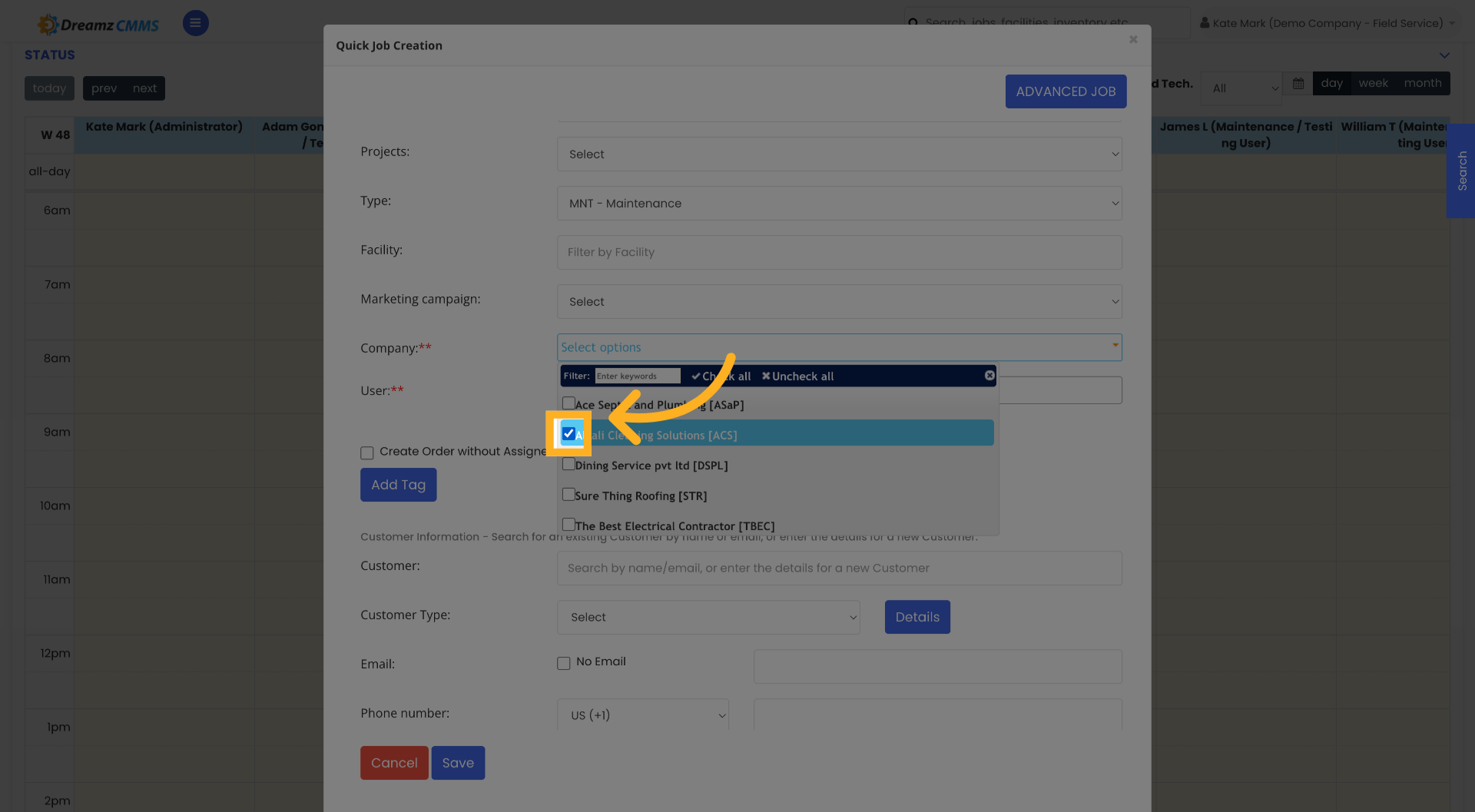1475x812 pixels.
Task: Enable the No Email checkbox
Action: point(563,662)
